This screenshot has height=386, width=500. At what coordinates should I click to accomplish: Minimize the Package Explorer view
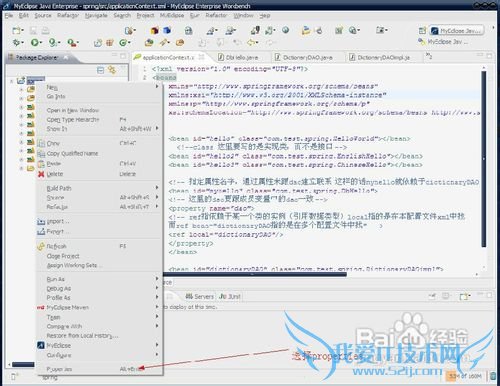[x=115, y=55]
